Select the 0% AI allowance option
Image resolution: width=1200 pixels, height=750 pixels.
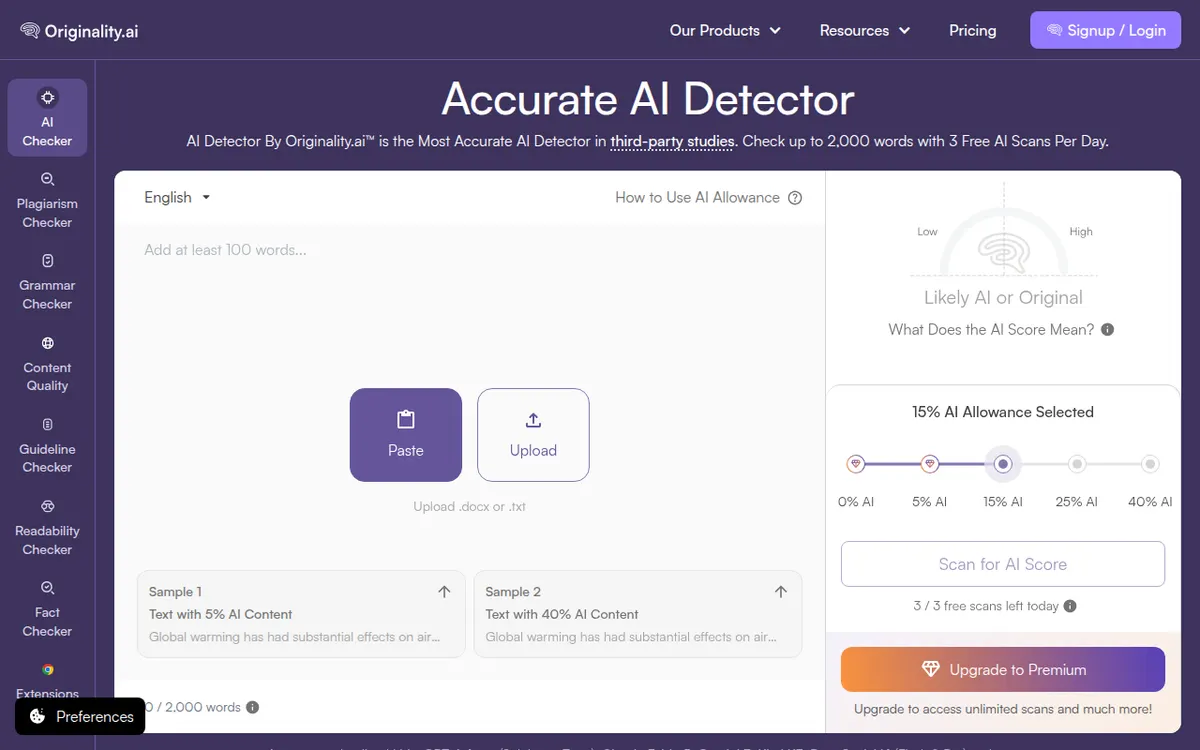click(x=856, y=464)
